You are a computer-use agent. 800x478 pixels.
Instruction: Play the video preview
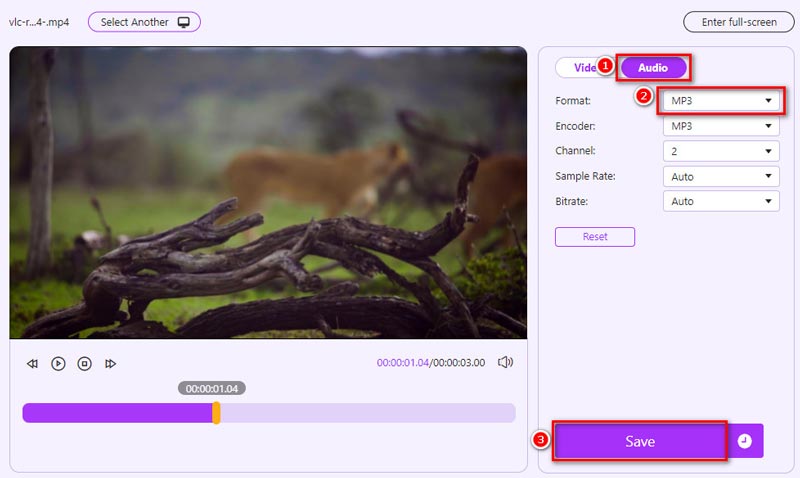tap(58, 364)
